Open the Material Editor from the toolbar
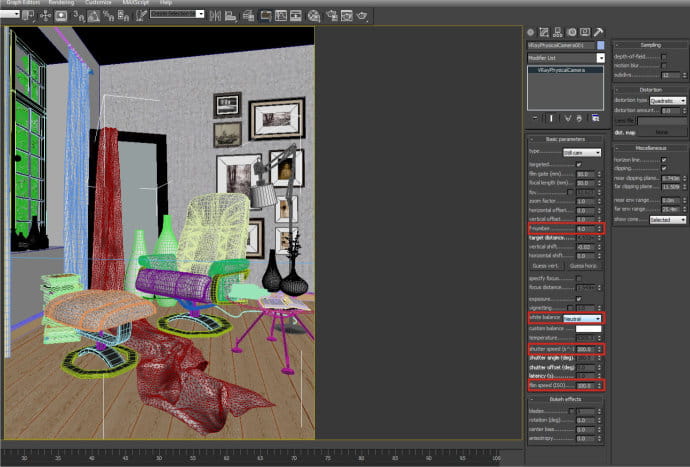Image resolution: width=690 pixels, height=467 pixels. 314,16
